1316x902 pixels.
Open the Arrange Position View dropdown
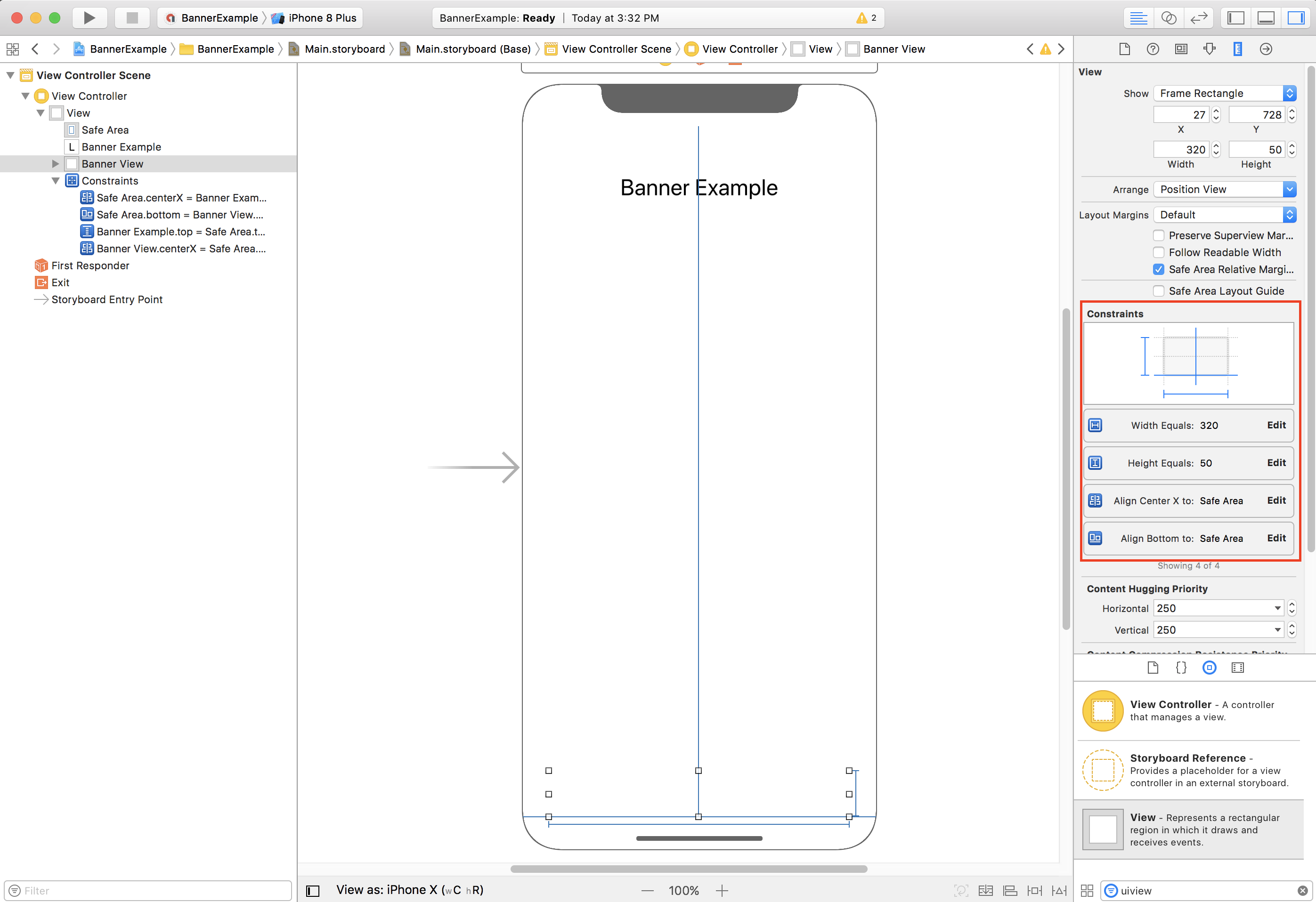click(1224, 190)
